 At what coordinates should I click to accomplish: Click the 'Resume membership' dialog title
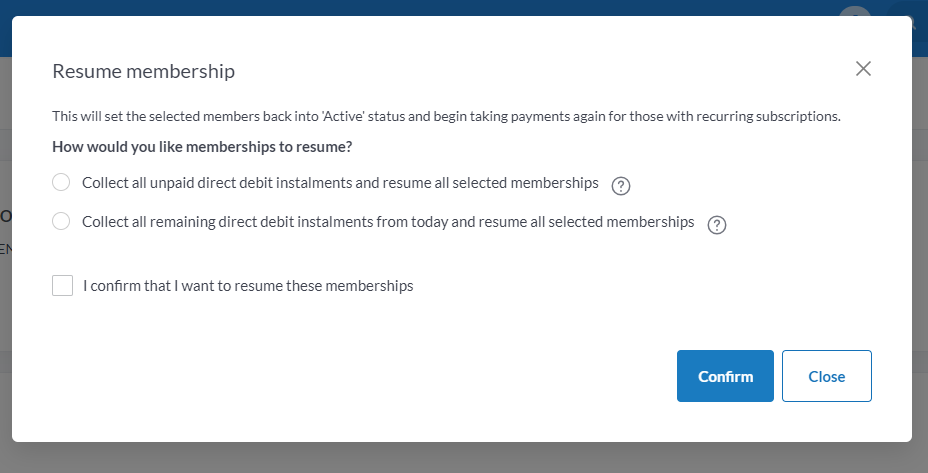pos(143,71)
